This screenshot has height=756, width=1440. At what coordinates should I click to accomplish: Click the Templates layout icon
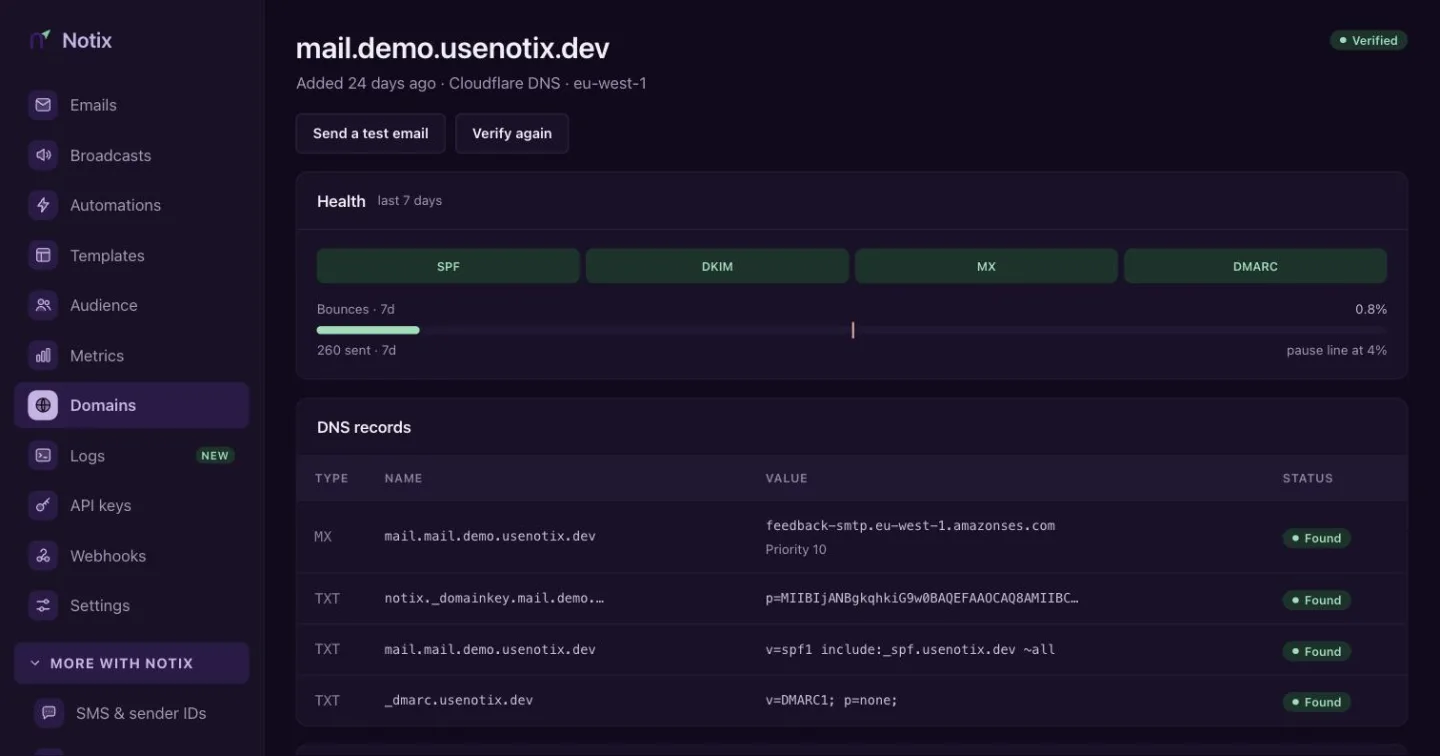(43, 255)
